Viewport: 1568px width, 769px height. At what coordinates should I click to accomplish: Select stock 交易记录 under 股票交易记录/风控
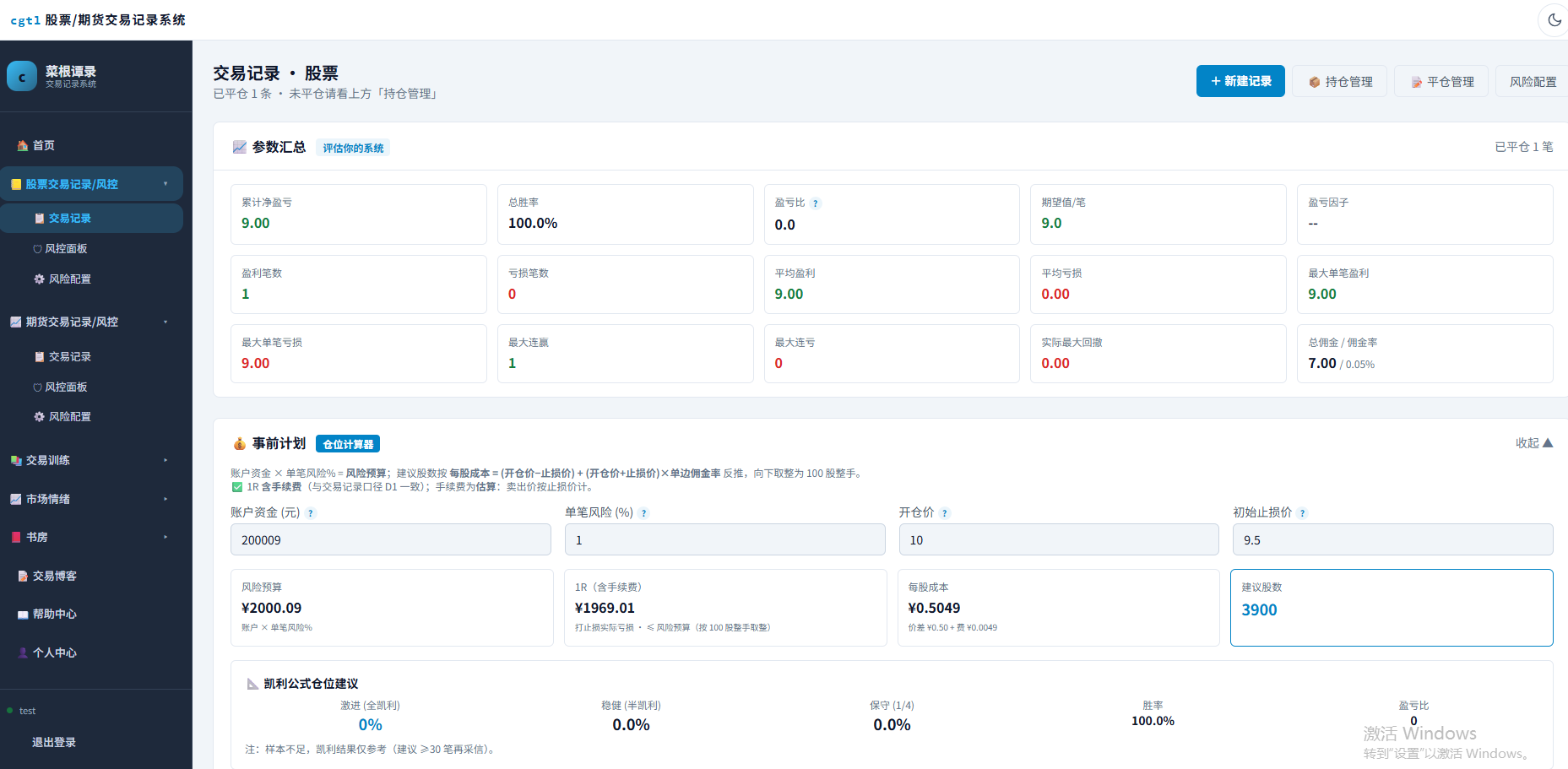91,218
